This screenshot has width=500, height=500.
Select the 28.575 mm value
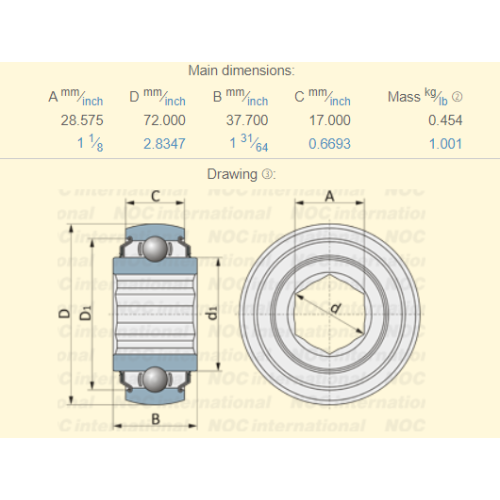(x=82, y=120)
